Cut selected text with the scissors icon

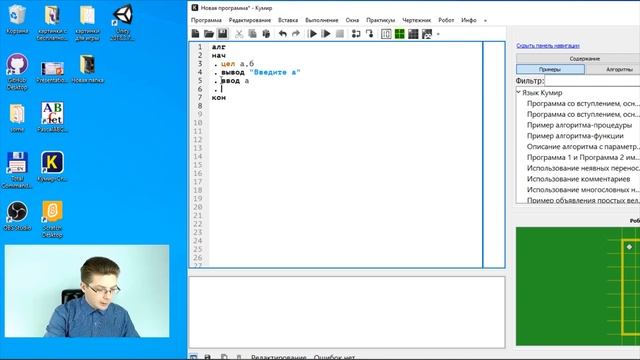point(239,34)
